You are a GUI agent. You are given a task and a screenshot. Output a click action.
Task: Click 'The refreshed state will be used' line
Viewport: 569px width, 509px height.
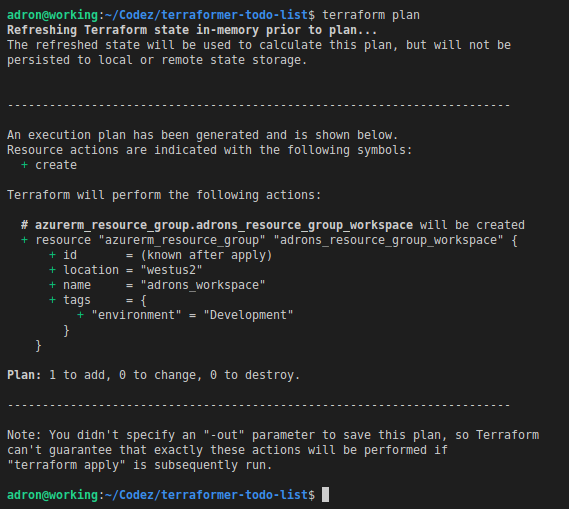259,45
